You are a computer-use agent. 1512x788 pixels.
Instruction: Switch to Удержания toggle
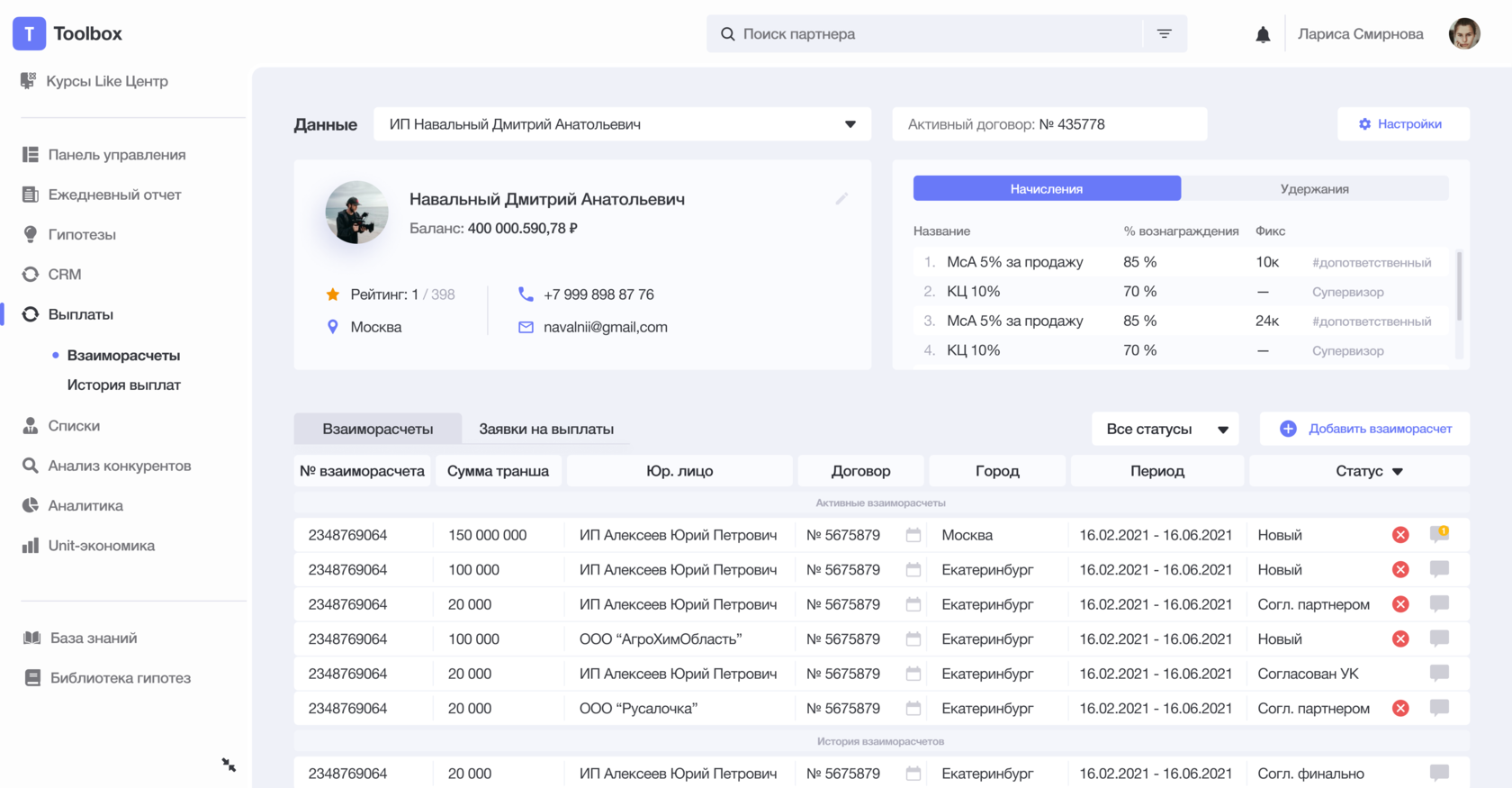1314,189
